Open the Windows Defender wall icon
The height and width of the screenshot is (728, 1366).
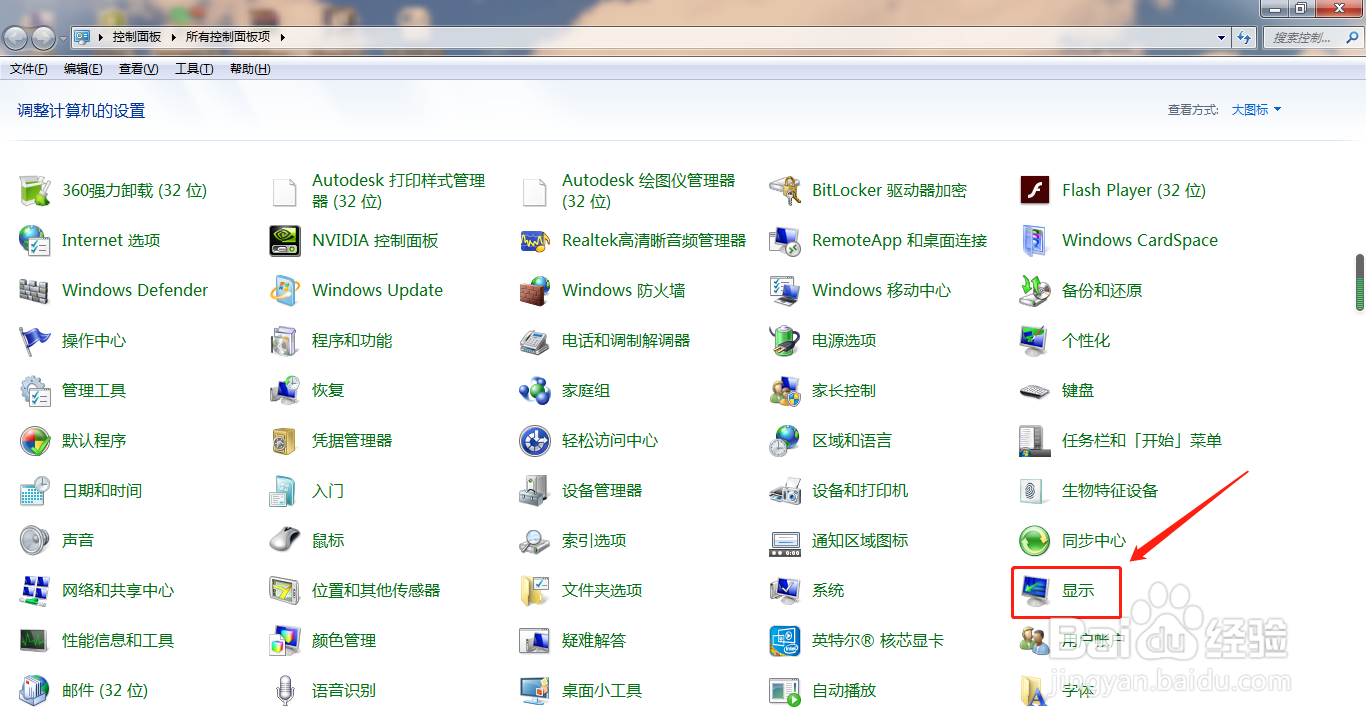point(35,290)
